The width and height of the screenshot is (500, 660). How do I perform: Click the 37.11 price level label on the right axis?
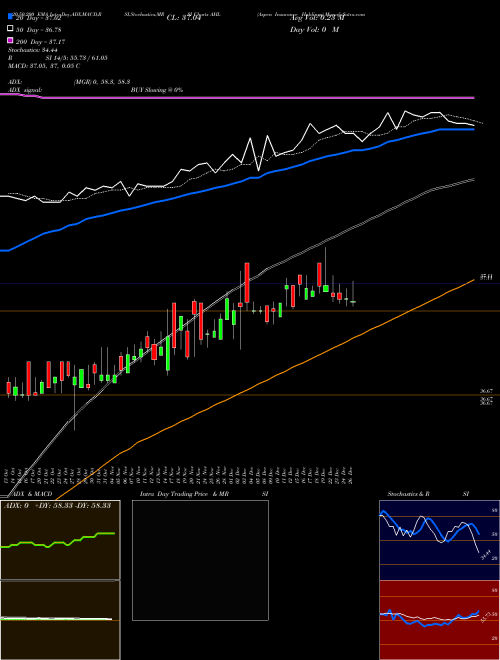tap(487, 277)
